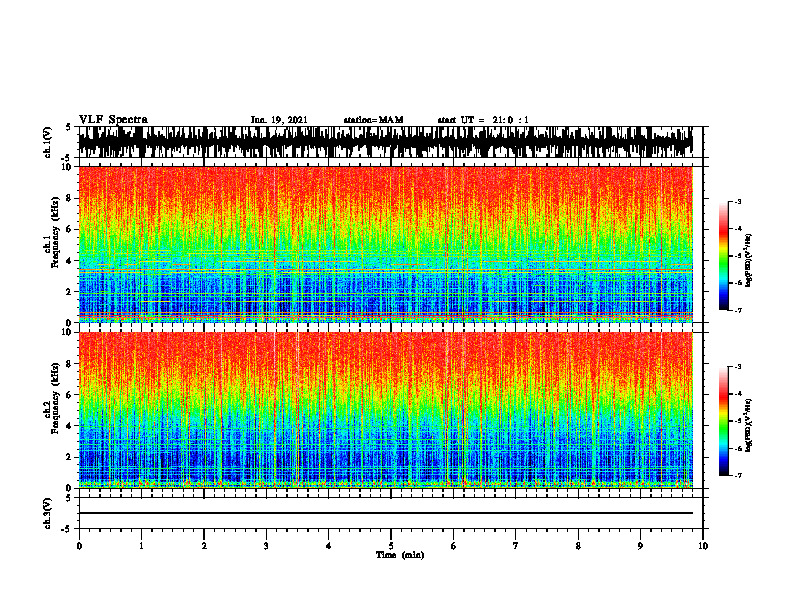792x612 pixels.
Task: Click the ch.1 color scale bar
Action: pyautogui.click(x=724, y=256)
